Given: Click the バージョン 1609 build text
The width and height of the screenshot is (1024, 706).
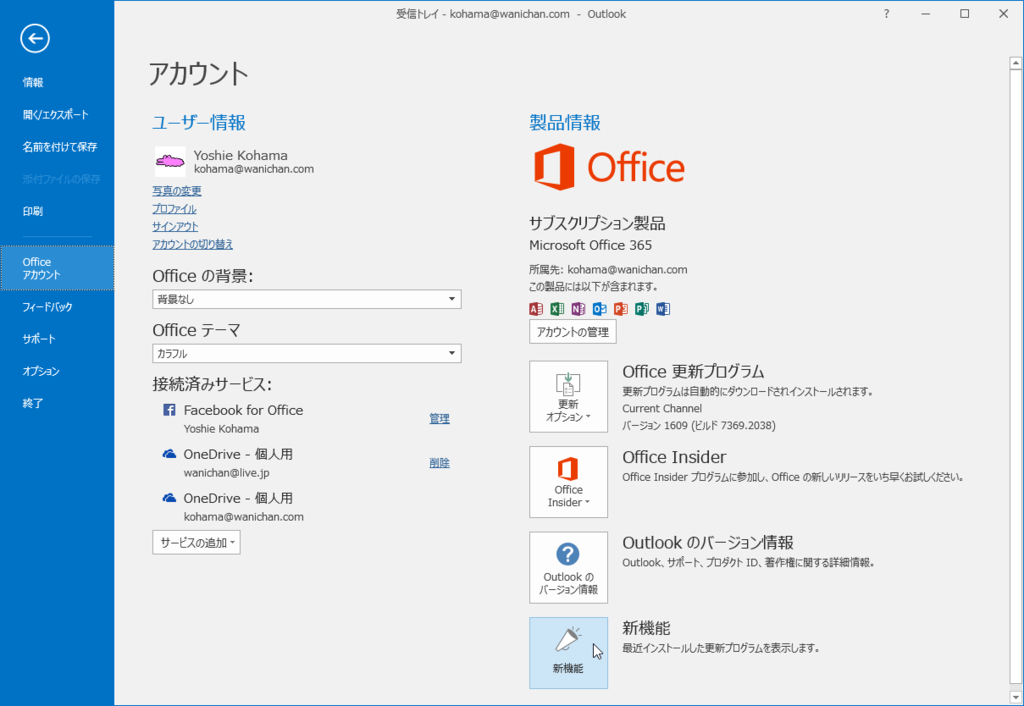Looking at the screenshot, I should (699, 426).
